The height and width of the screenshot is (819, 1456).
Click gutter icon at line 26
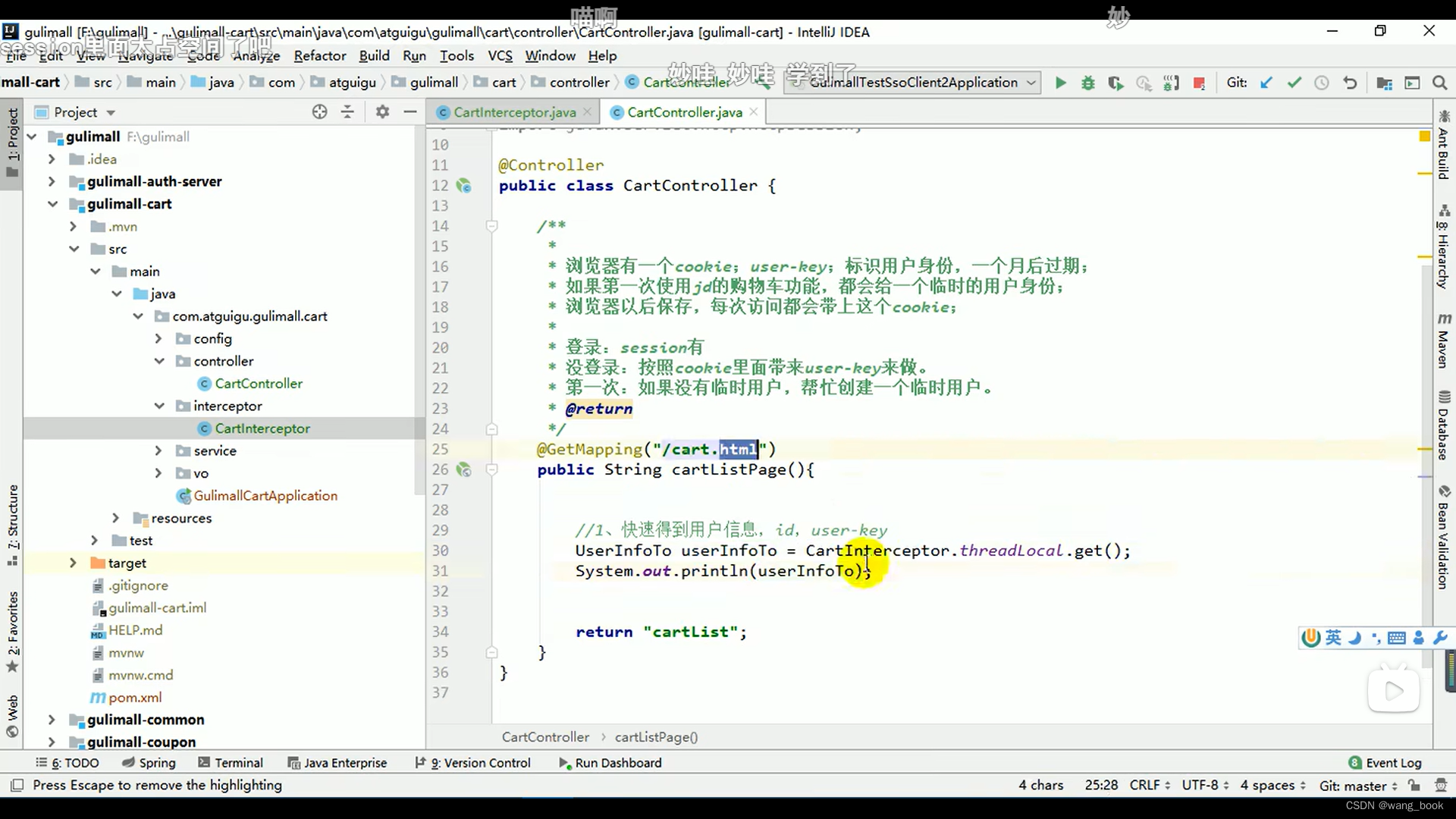pyautogui.click(x=464, y=470)
